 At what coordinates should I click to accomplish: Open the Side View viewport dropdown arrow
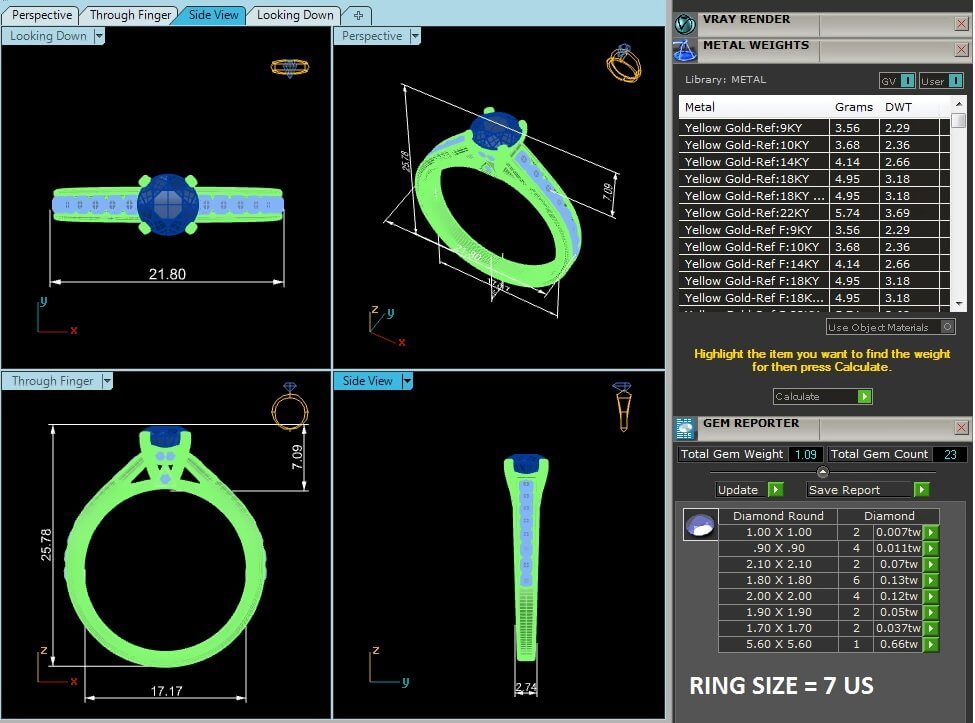click(407, 380)
